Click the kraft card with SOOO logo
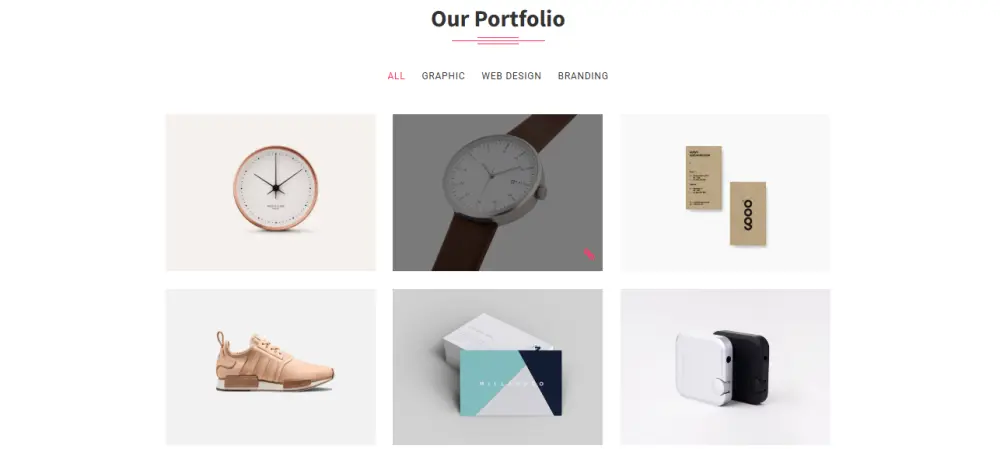Image resolution: width=1000 pixels, height=449 pixels. pyautogui.click(x=747, y=214)
